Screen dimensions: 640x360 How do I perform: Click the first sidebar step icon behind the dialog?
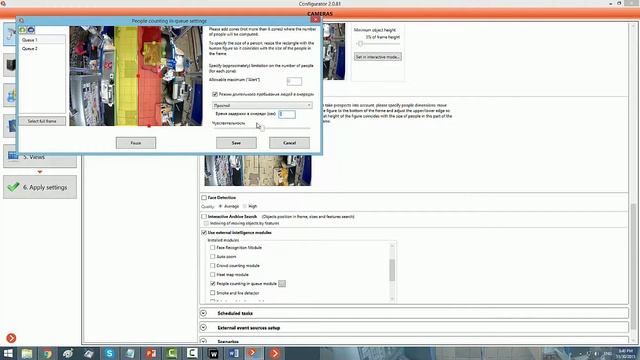tap(10, 34)
